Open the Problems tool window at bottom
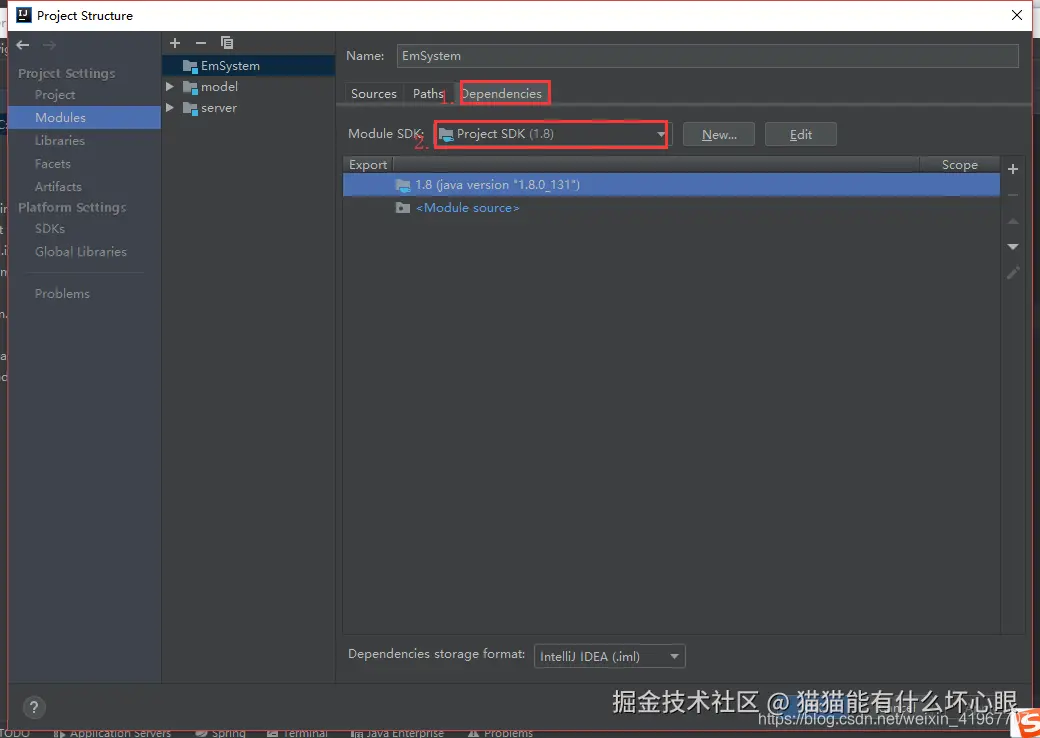 pos(501,733)
